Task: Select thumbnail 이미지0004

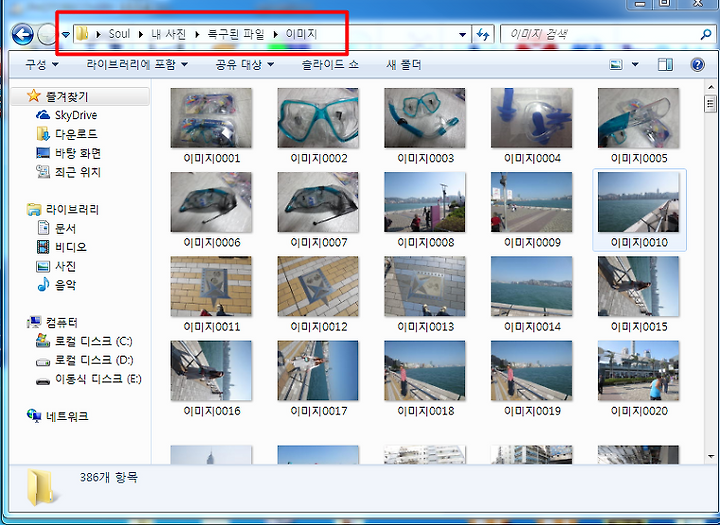Action: click(532, 118)
